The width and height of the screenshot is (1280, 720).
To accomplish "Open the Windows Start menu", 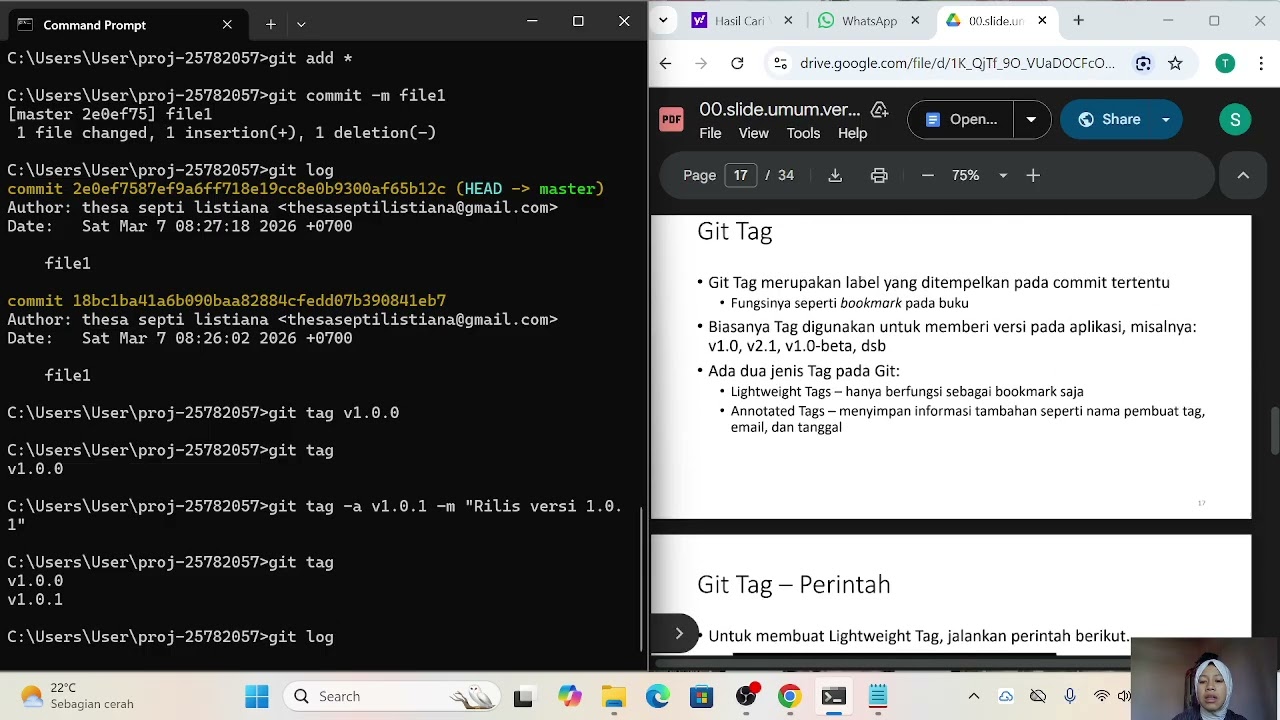I will [257, 696].
